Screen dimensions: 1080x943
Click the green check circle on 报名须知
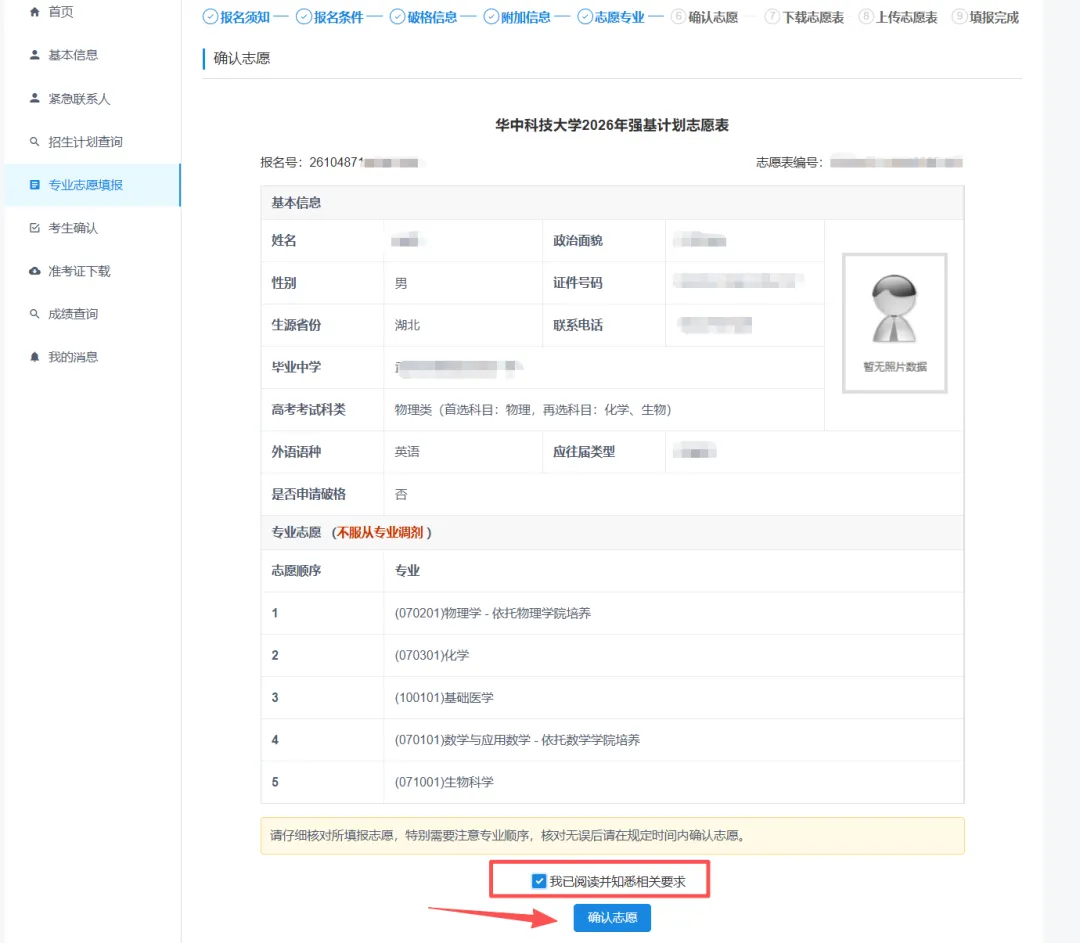pyautogui.click(x=208, y=16)
